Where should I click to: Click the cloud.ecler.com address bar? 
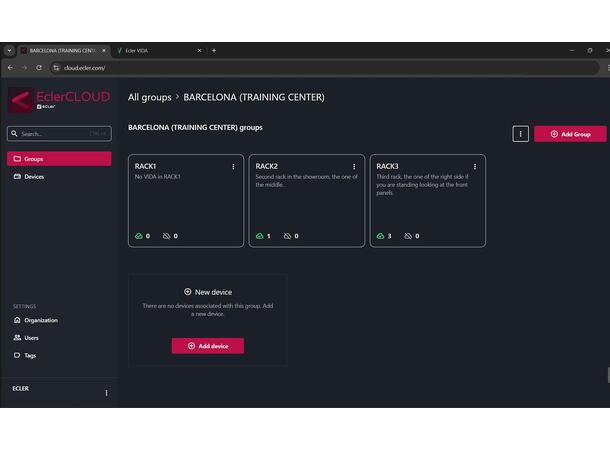(x=325, y=68)
